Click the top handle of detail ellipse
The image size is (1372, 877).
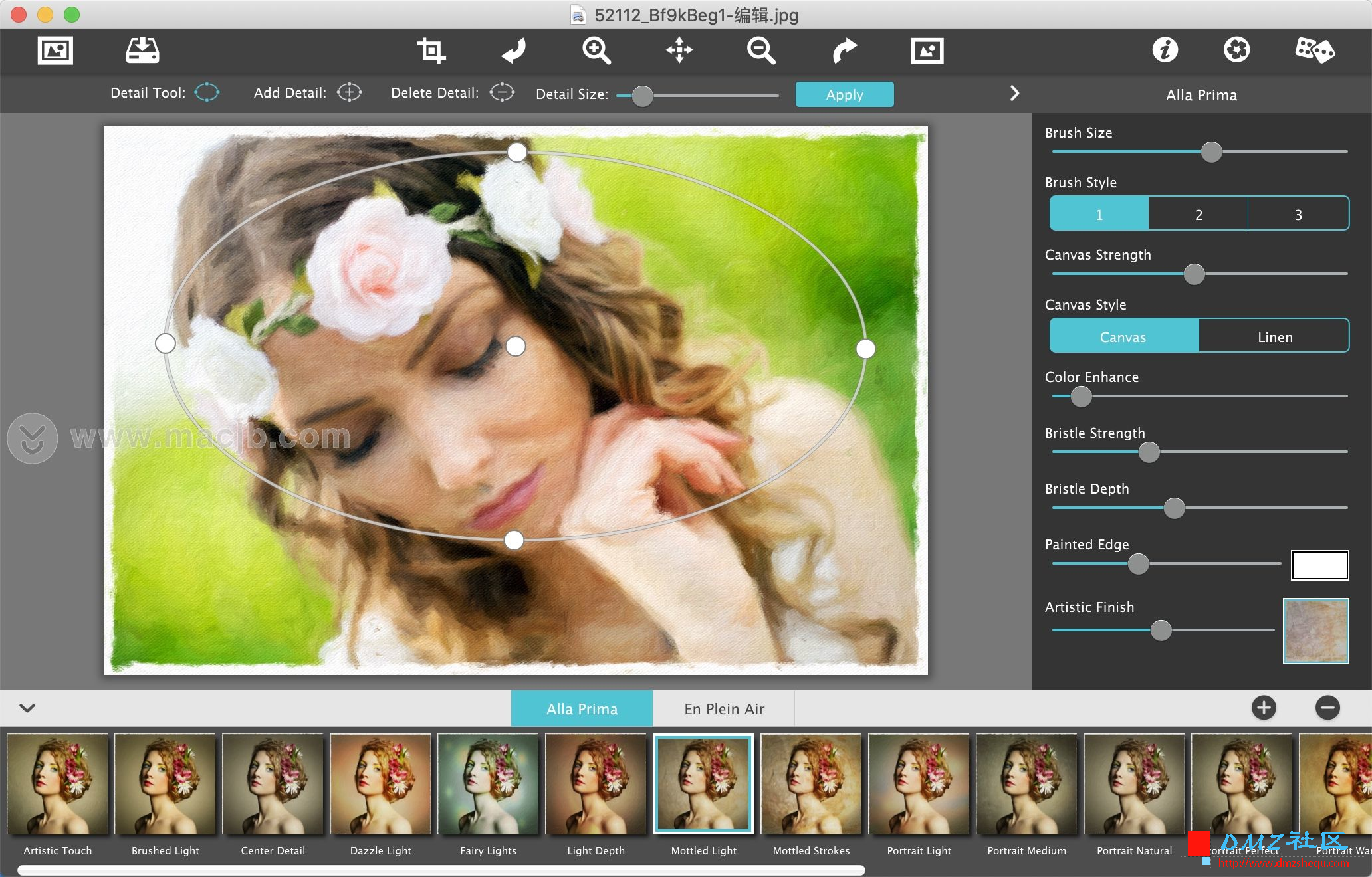click(x=517, y=152)
